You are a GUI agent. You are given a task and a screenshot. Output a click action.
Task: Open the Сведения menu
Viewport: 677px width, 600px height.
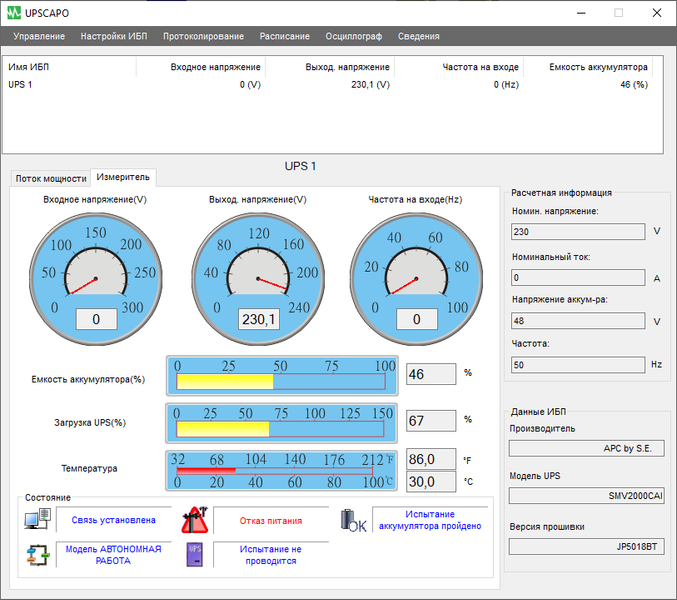pos(418,36)
